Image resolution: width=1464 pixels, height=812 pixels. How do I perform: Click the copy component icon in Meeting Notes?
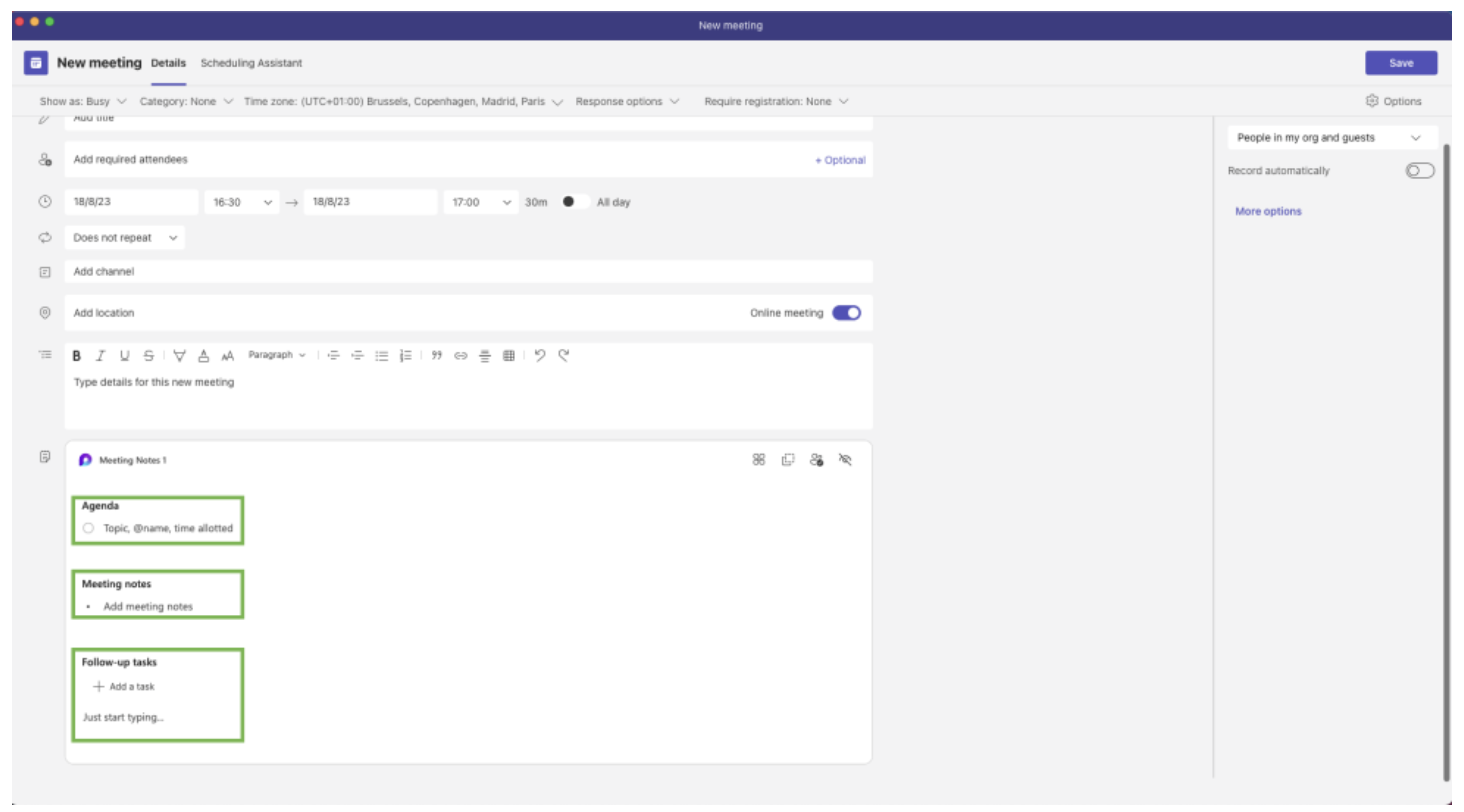(x=788, y=460)
